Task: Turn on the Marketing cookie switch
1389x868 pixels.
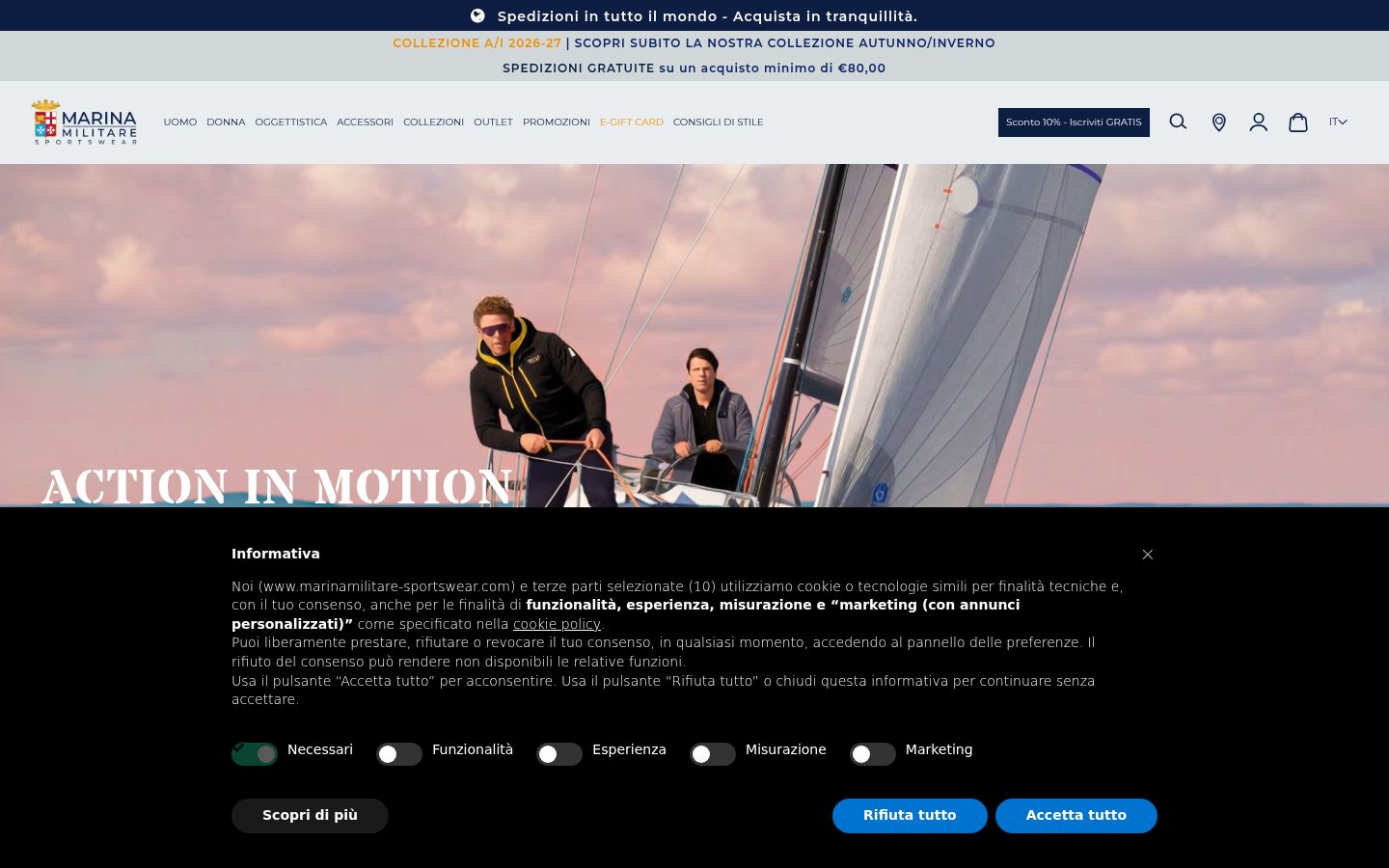Action: tap(873, 754)
